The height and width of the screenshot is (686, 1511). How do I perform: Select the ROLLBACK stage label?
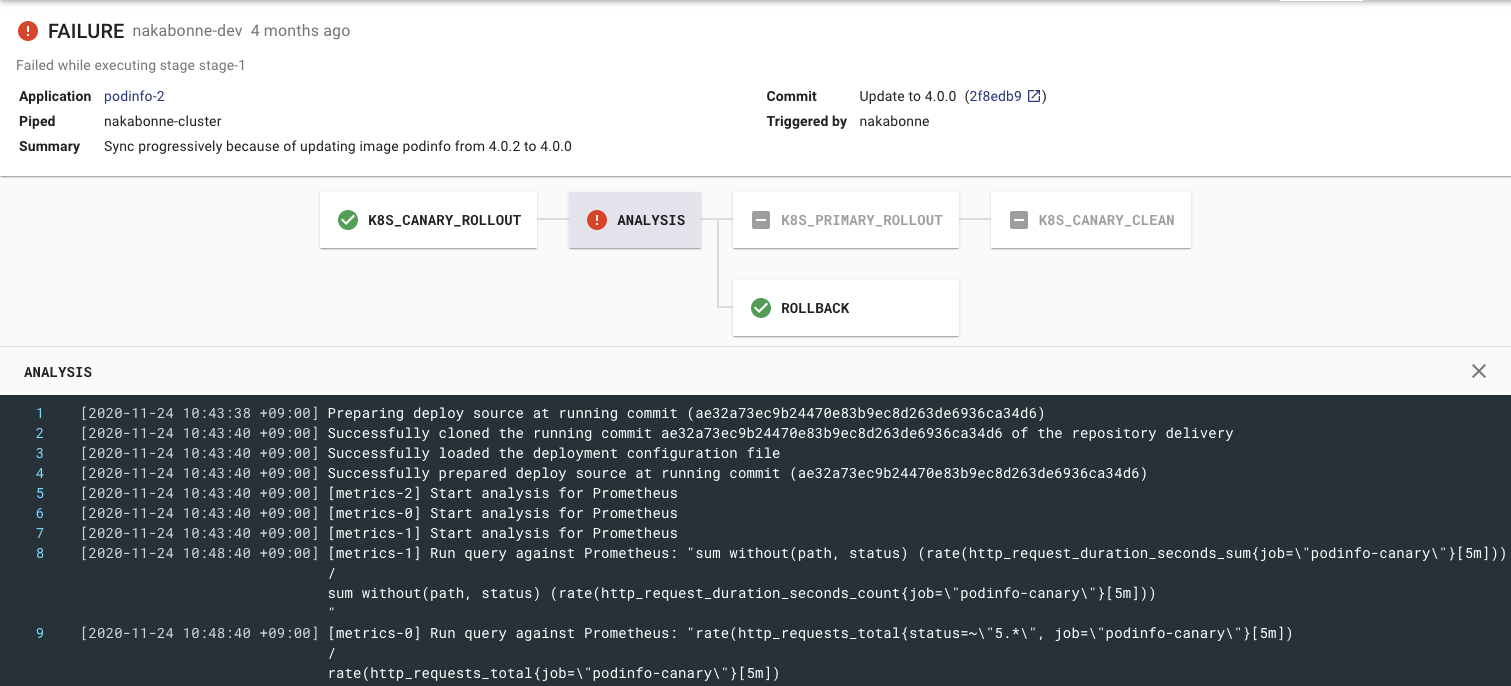(815, 308)
